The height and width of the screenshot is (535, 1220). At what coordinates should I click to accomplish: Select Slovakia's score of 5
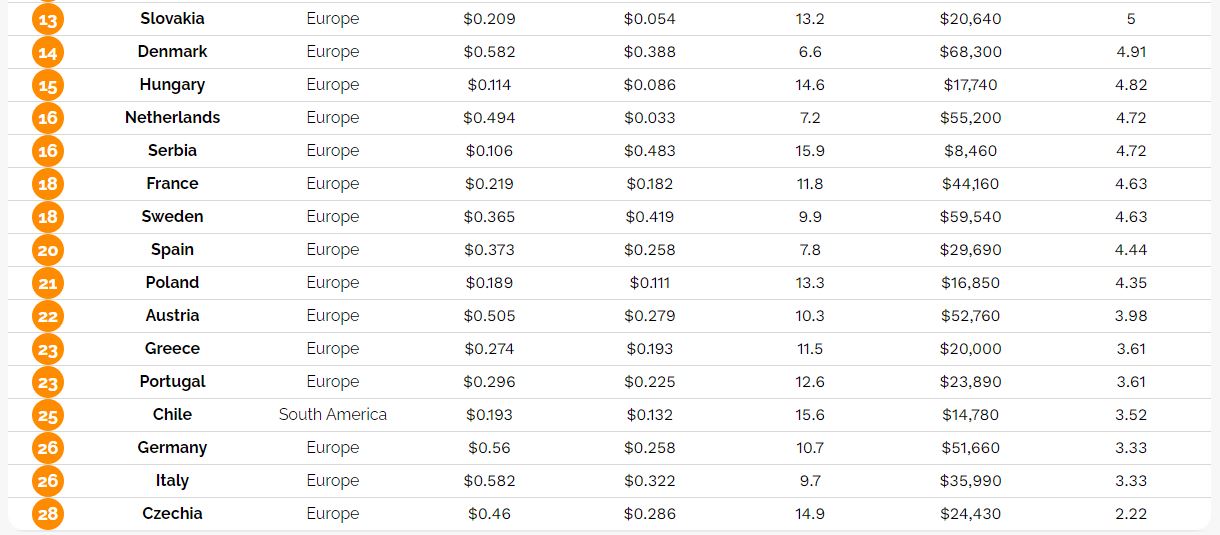[x=1130, y=19]
